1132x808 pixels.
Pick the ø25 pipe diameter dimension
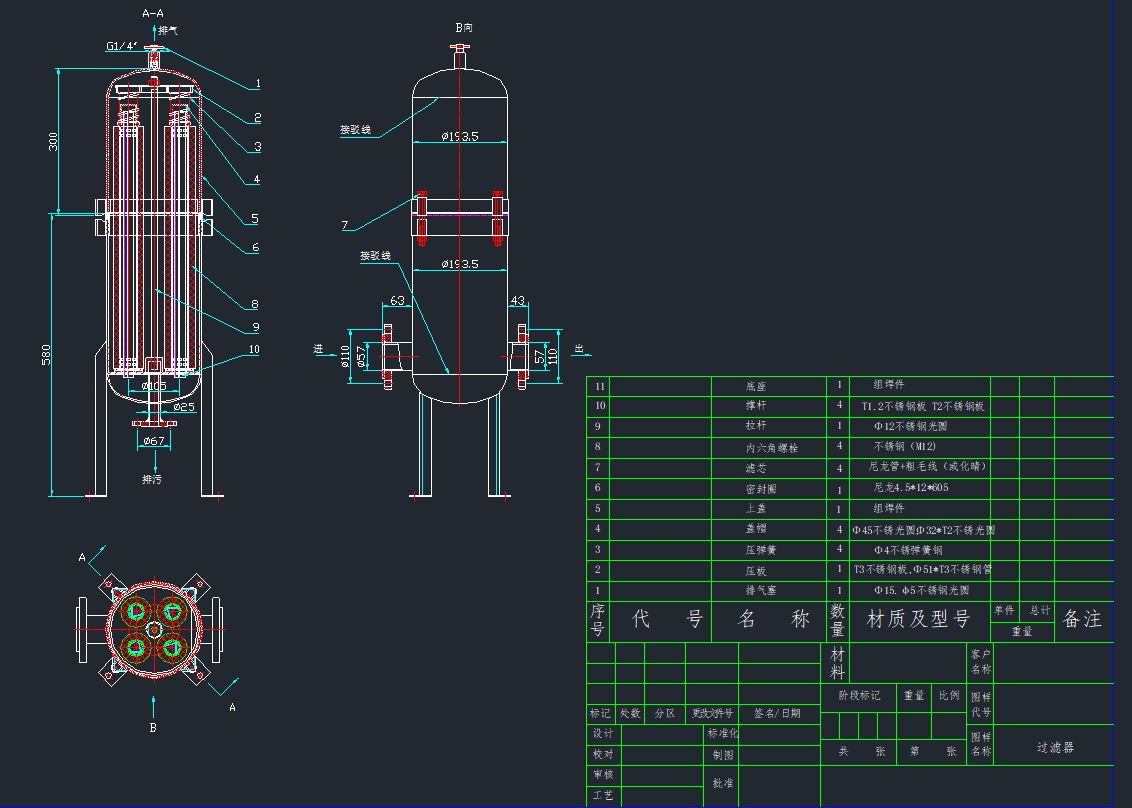[x=184, y=407]
